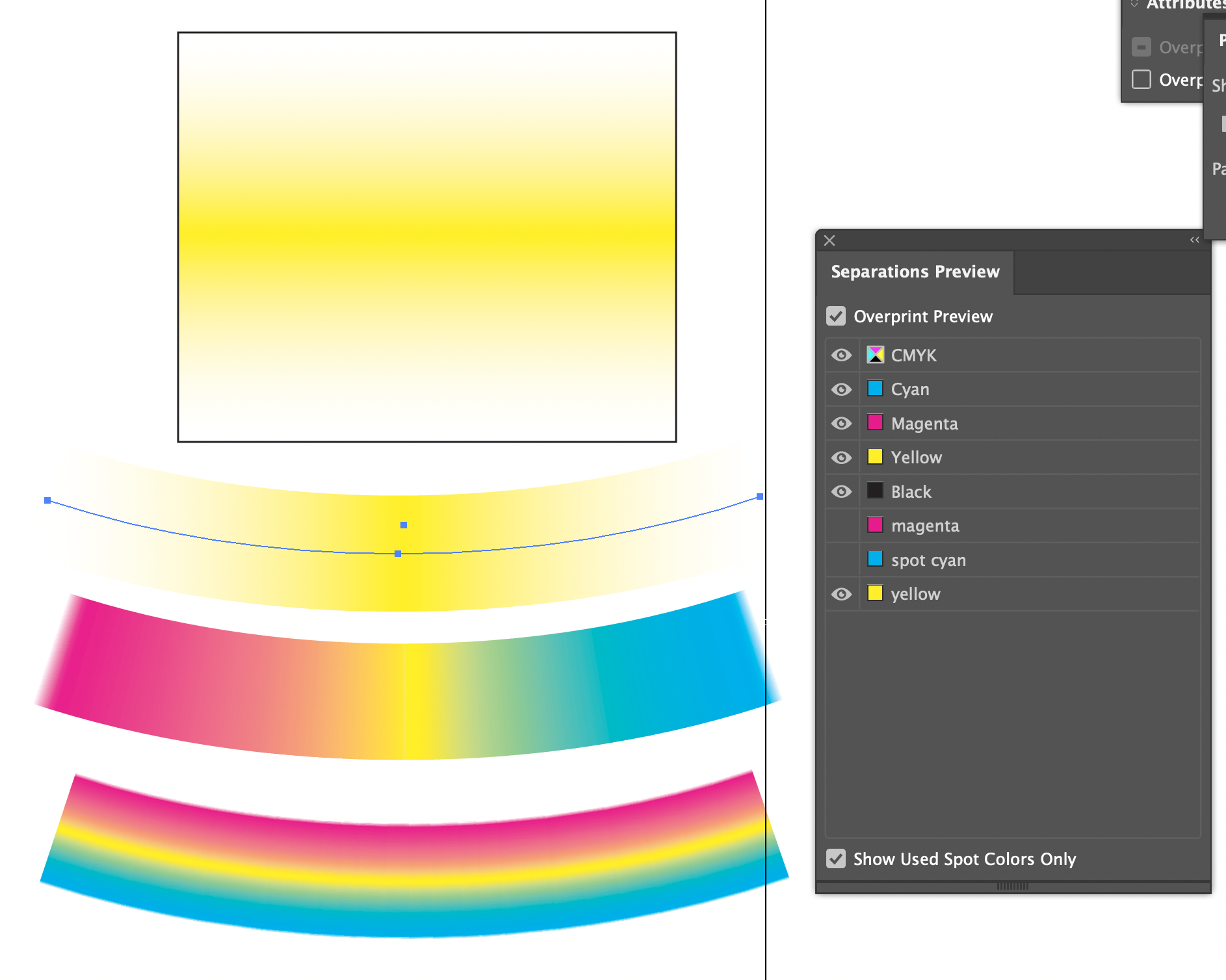
Task: Click the Magenta plate color icon
Action: pos(876,423)
